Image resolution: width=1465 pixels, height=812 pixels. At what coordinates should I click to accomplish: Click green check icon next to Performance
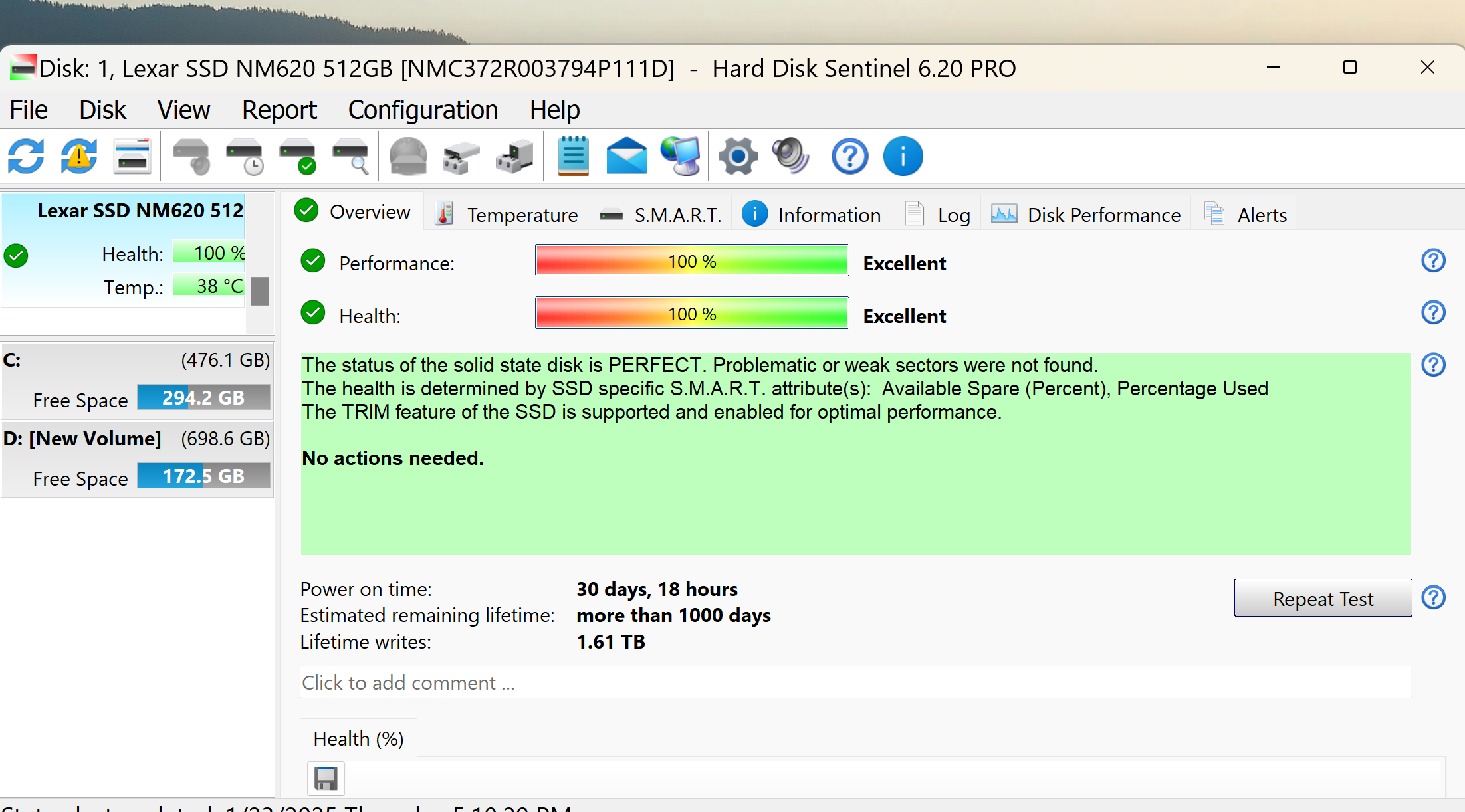click(313, 261)
